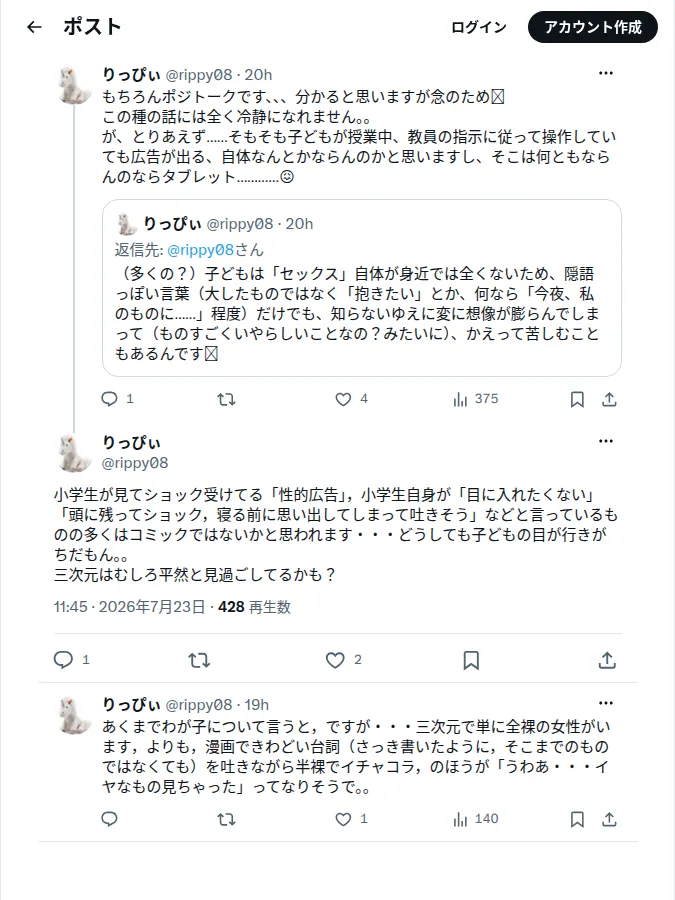Viewport: 675px width, 900px height.
Task: View analytics showing 140 views on reply
Action: tap(475, 819)
